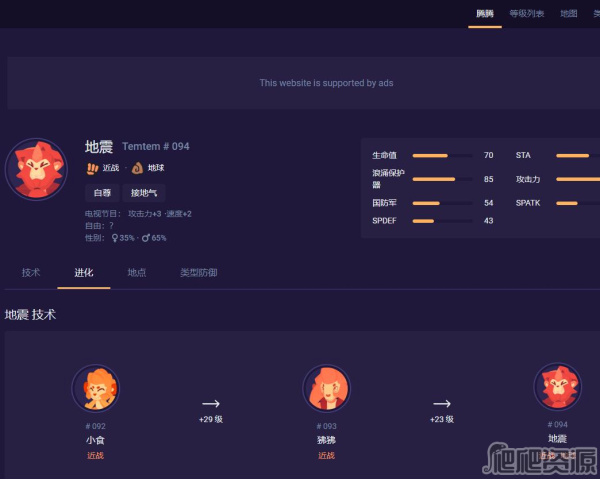Click the large Temtem #094 portrait
This screenshot has width=600, height=479.
[36, 169]
